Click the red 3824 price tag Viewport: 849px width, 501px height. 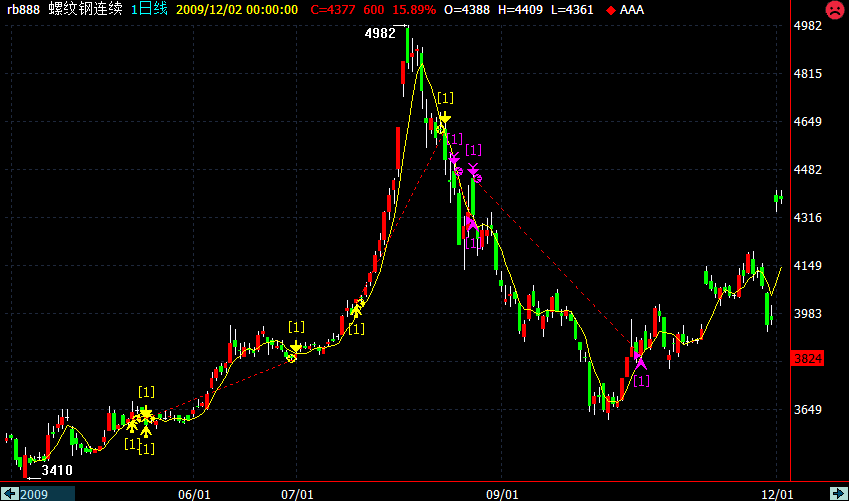pos(806,358)
